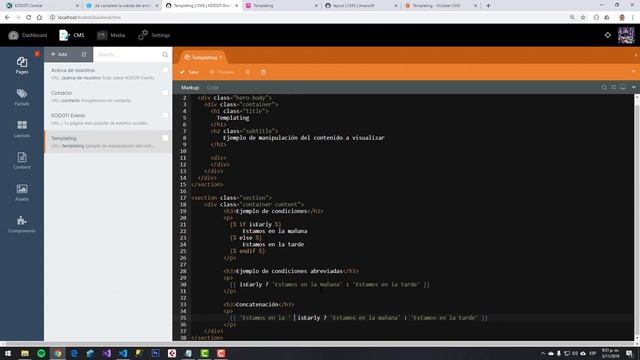Screen dimensions: 640x360
Task: Click the gear icon left of the avatar
Action: click(x=608, y=35)
